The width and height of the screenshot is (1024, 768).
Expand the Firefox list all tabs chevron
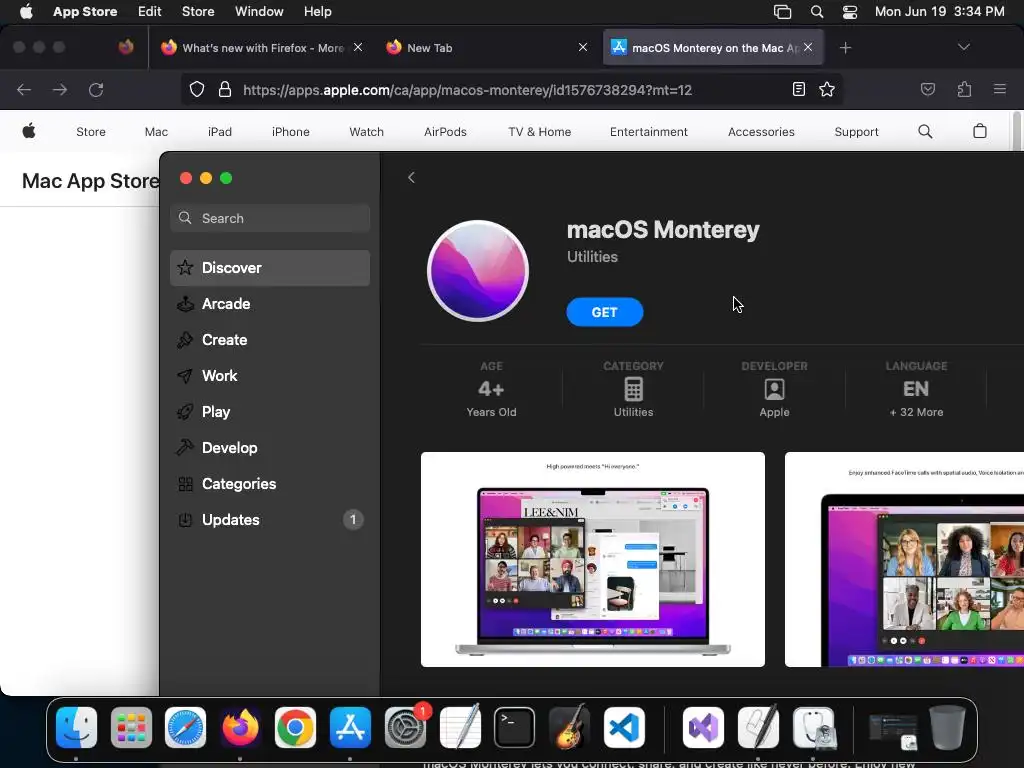[x=963, y=47]
